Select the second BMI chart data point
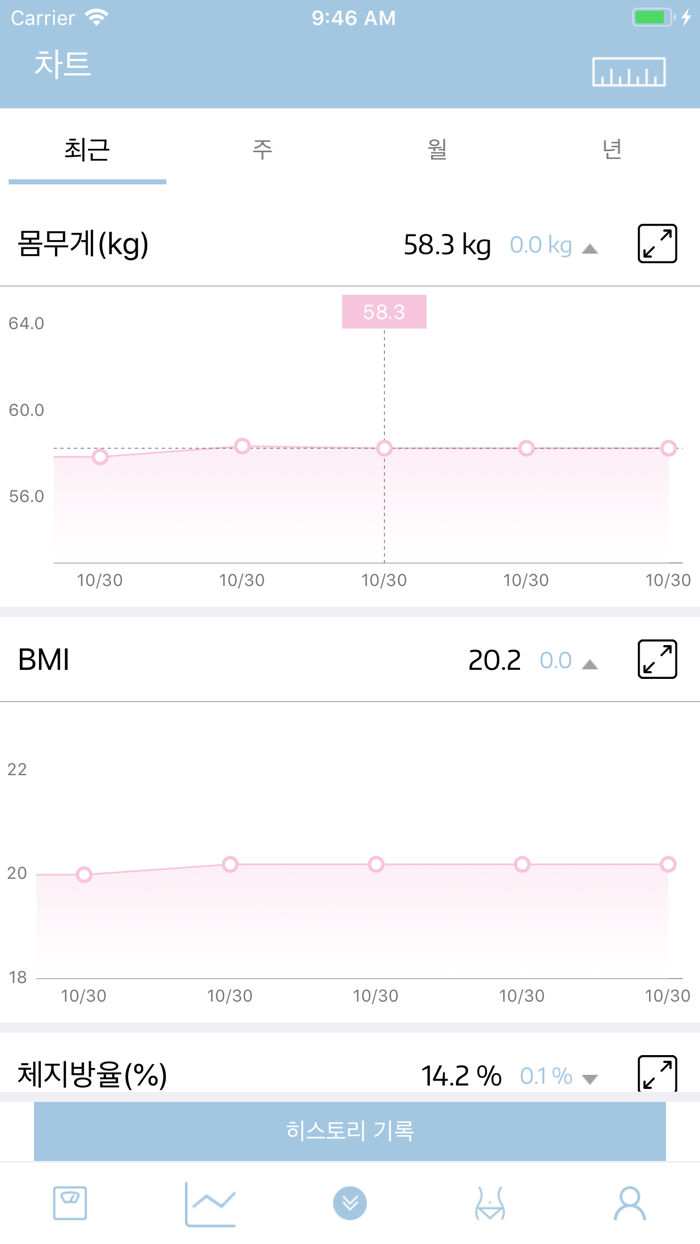This screenshot has width=700, height=1244. click(x=230, y=864)
